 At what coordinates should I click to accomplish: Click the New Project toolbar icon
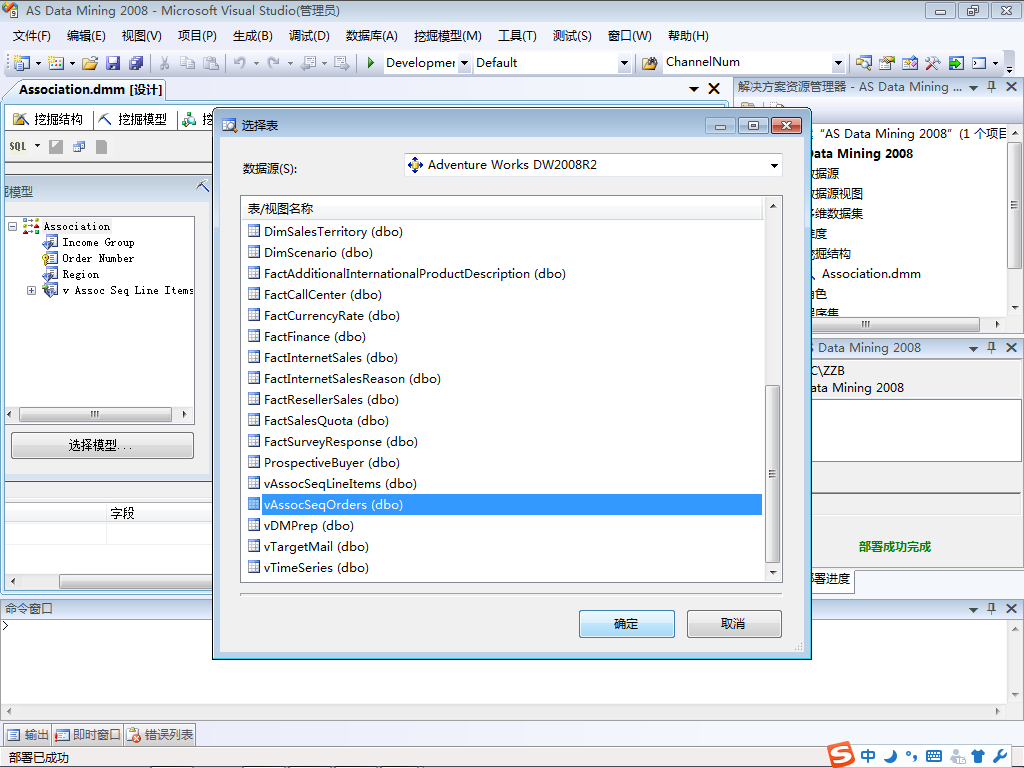coord(22,63)
